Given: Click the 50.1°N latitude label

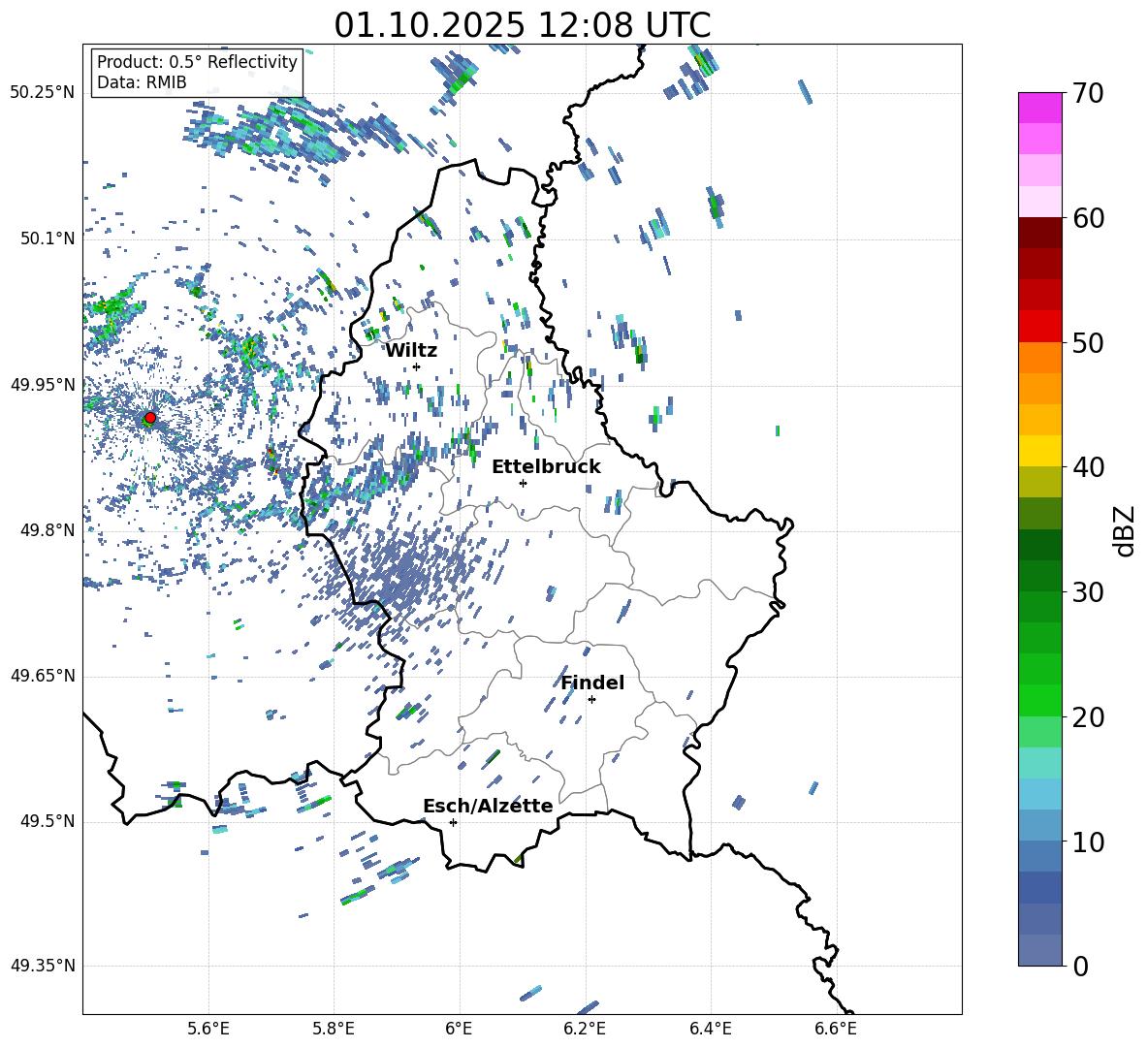Looking at the screenshot, I should [x=47, y=238].
